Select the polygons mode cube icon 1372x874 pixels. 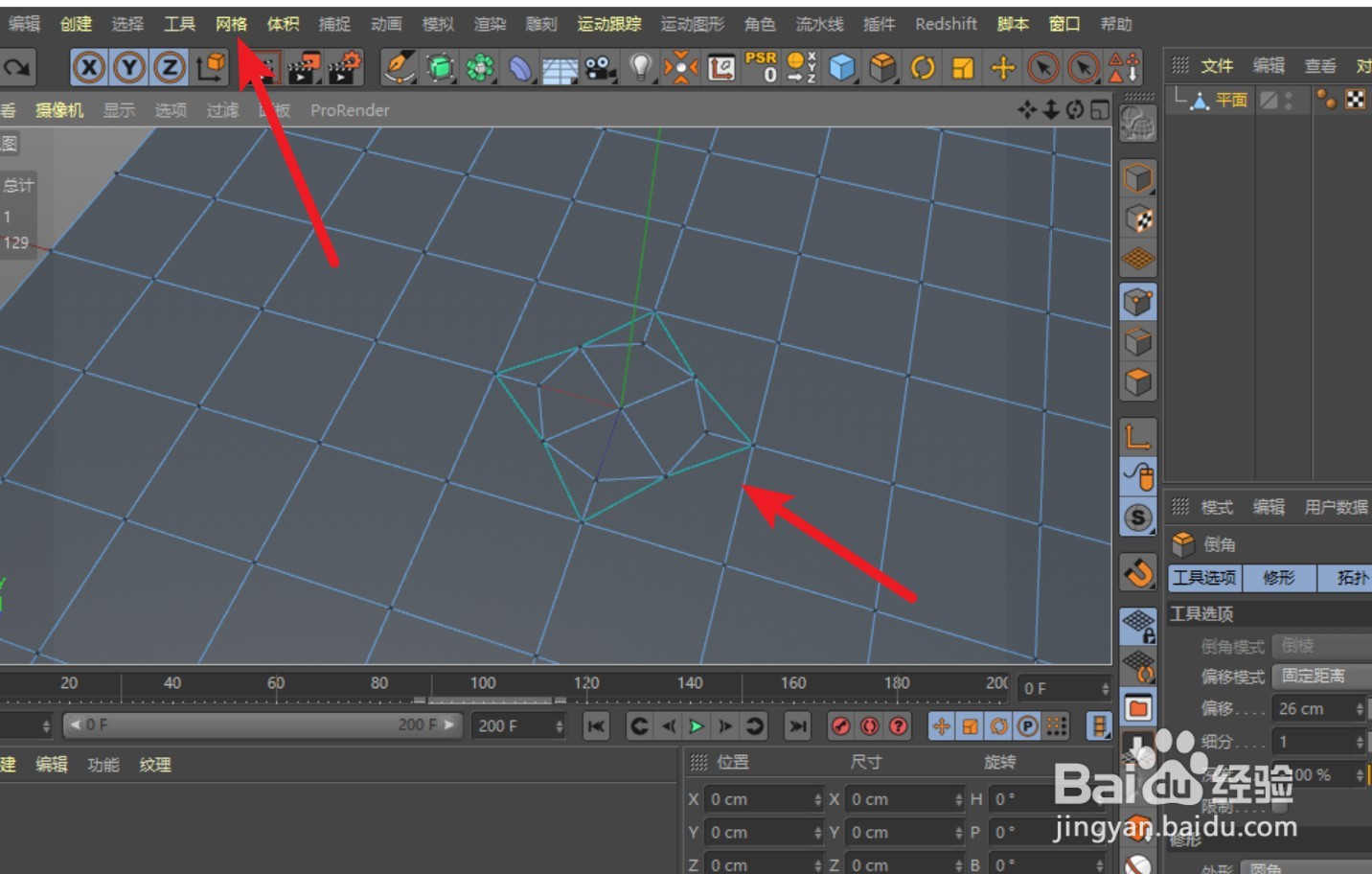tap(1138, 382)
